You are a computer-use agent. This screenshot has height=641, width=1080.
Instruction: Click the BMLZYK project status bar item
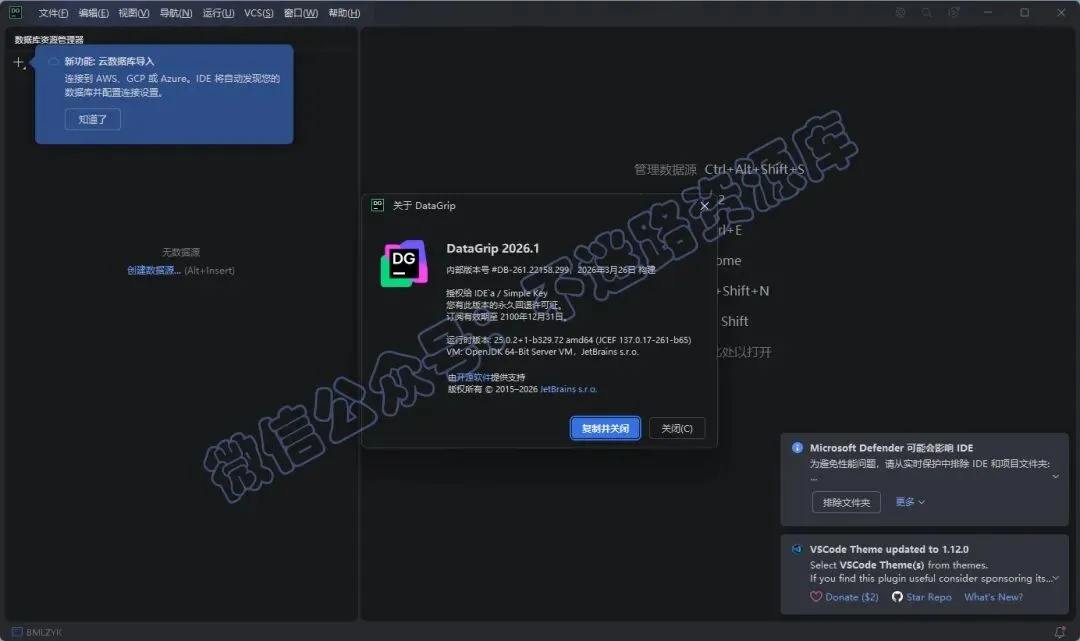pos(37,632)
